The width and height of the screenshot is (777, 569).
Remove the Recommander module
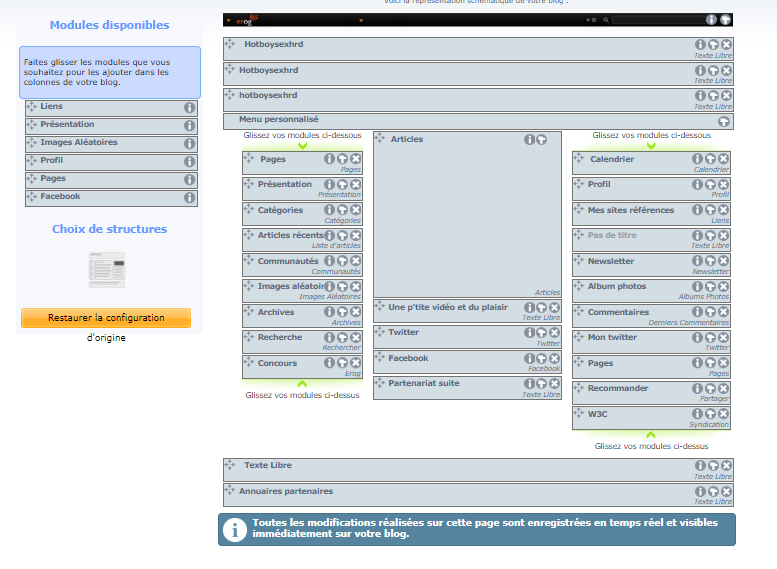click(x=723, y=389)
